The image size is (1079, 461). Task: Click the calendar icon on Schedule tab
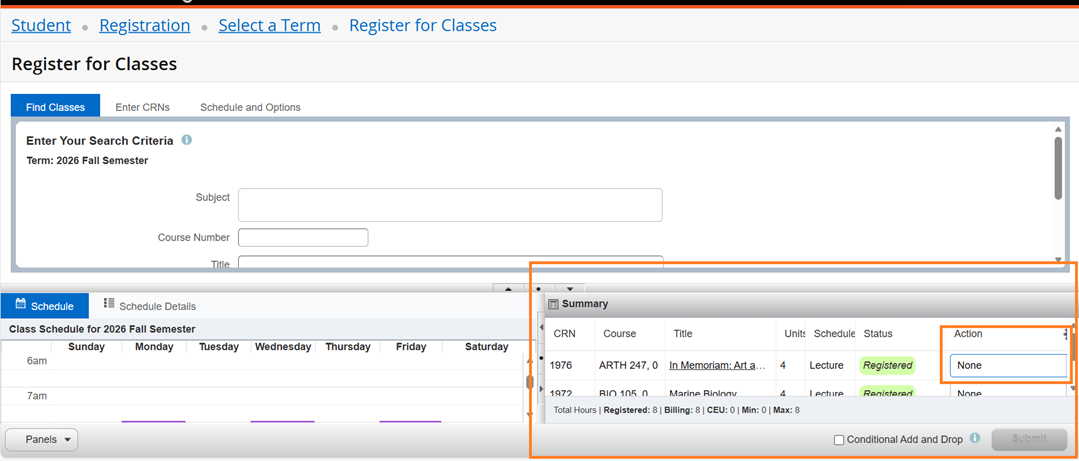click(21, 303)
